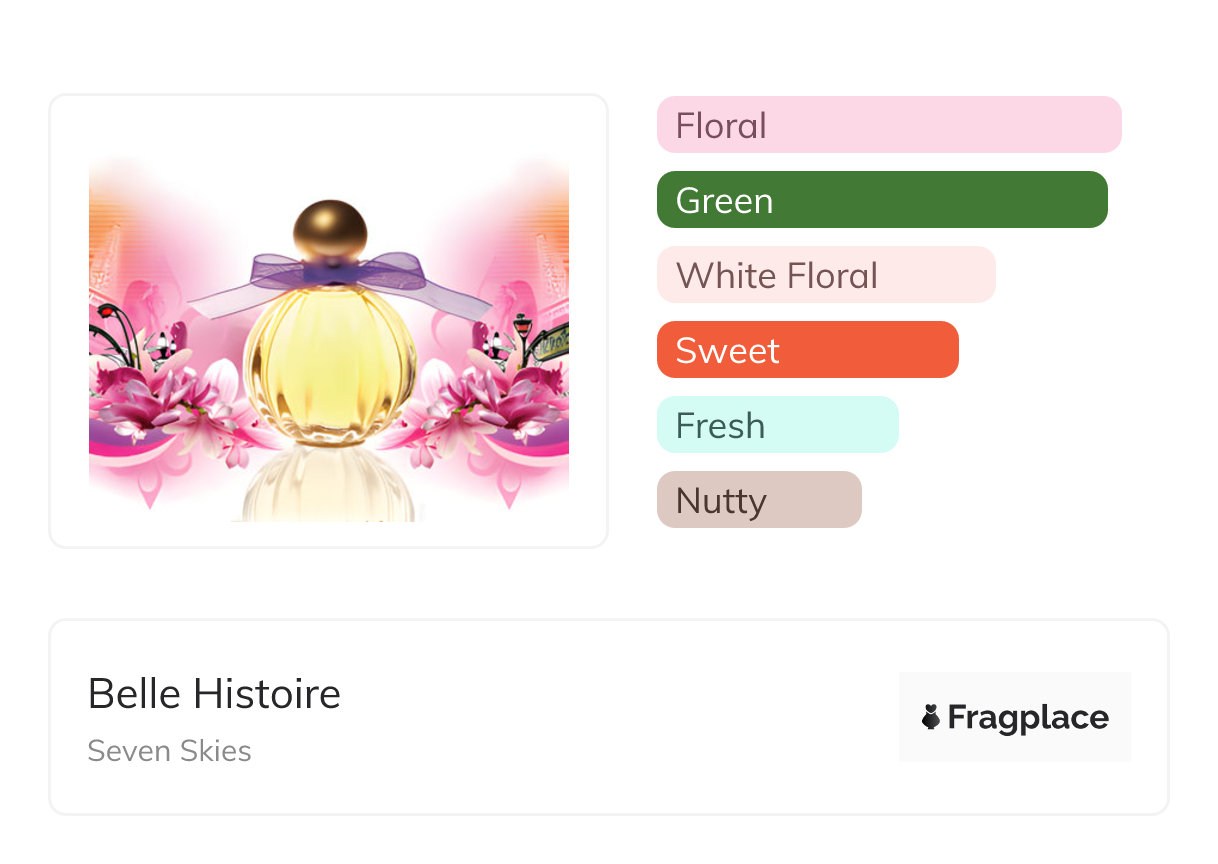This screenshot has width=1218, height=864.
Task: Open the Belle Histoire perfume title
Action: [214, 693]
